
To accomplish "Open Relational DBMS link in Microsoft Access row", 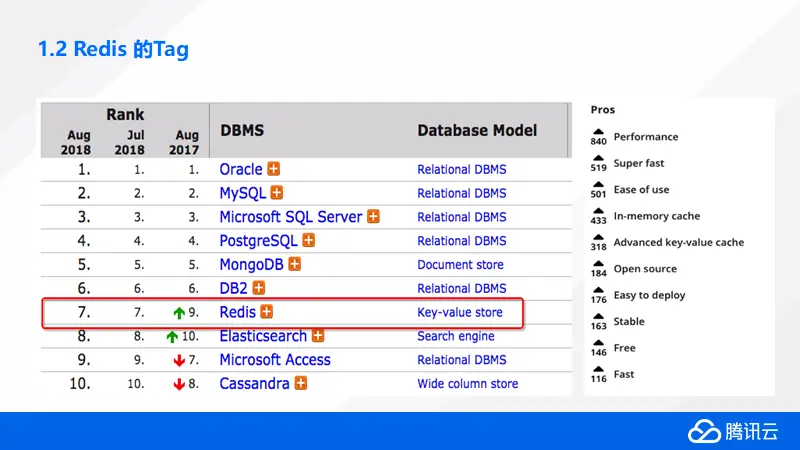I will [462, 360].
